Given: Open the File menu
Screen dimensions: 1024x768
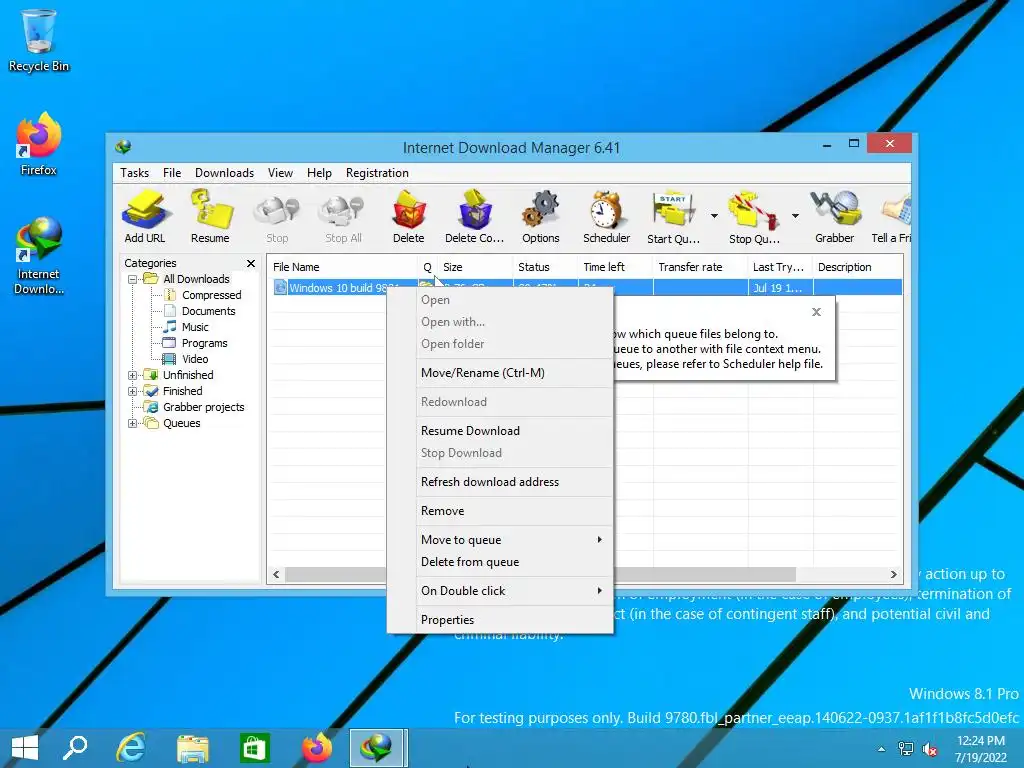Looking at the screenshot, I should click(172, 173).
